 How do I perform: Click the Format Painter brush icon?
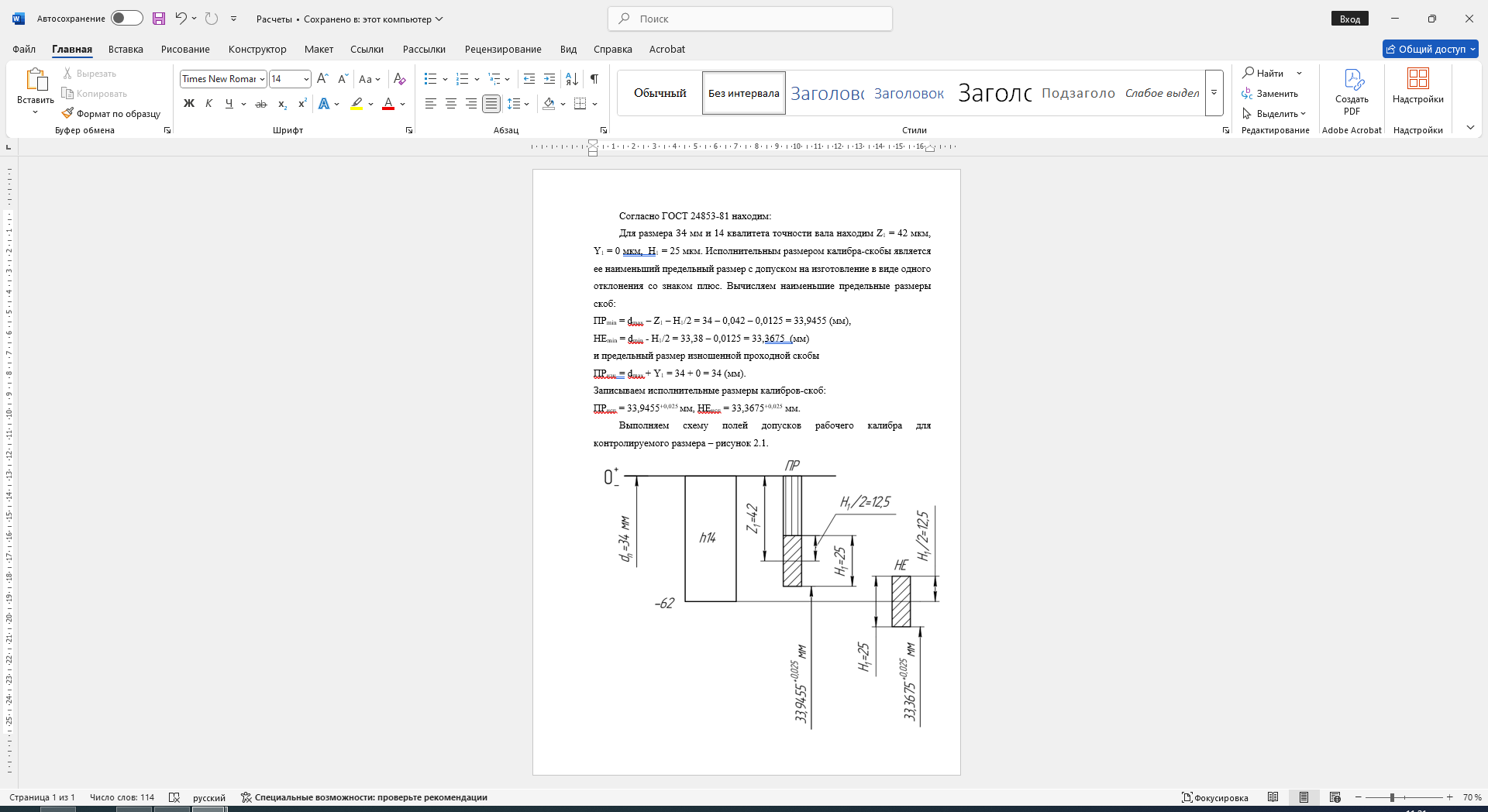tap(67, 113)
